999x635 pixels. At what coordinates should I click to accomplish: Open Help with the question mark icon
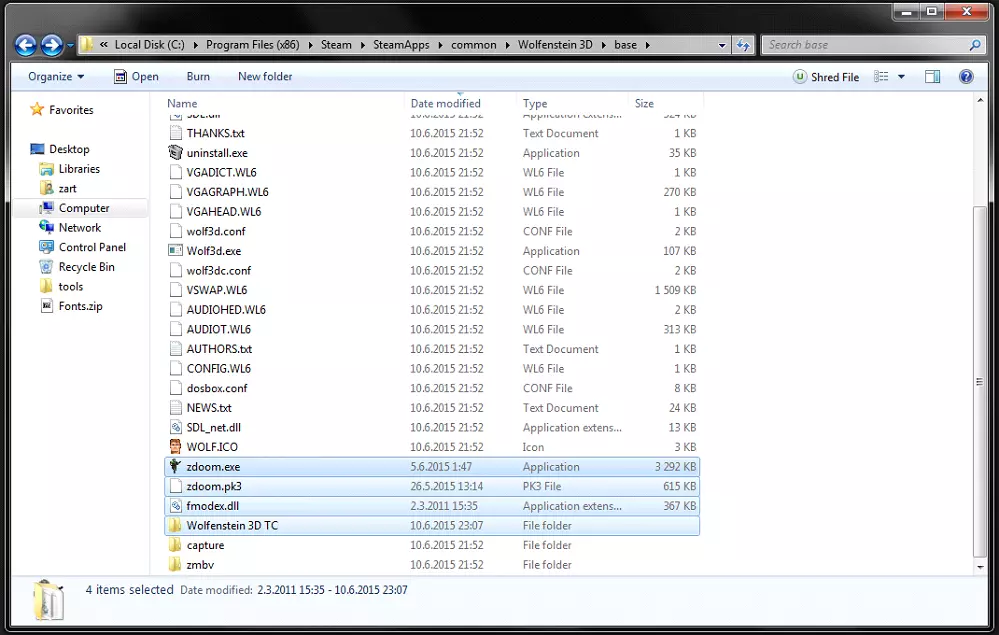tap(966, 77)
